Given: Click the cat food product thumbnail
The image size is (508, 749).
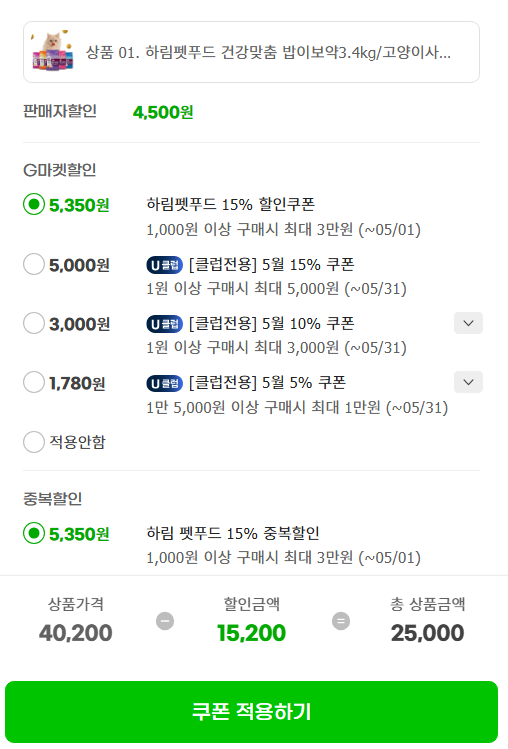Looking at the screenshot, I should pos(53,51).
